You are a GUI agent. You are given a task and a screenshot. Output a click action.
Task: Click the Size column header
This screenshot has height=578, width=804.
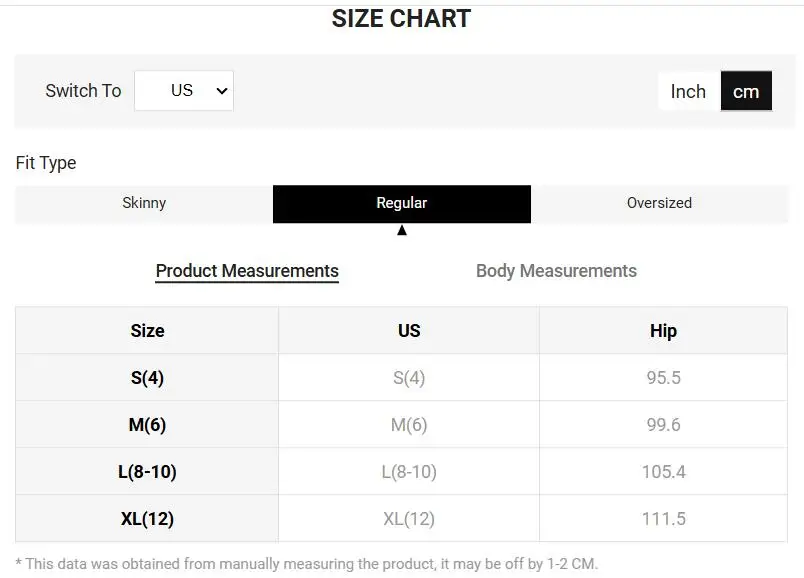pyautogui.click(x=147, y=331)
